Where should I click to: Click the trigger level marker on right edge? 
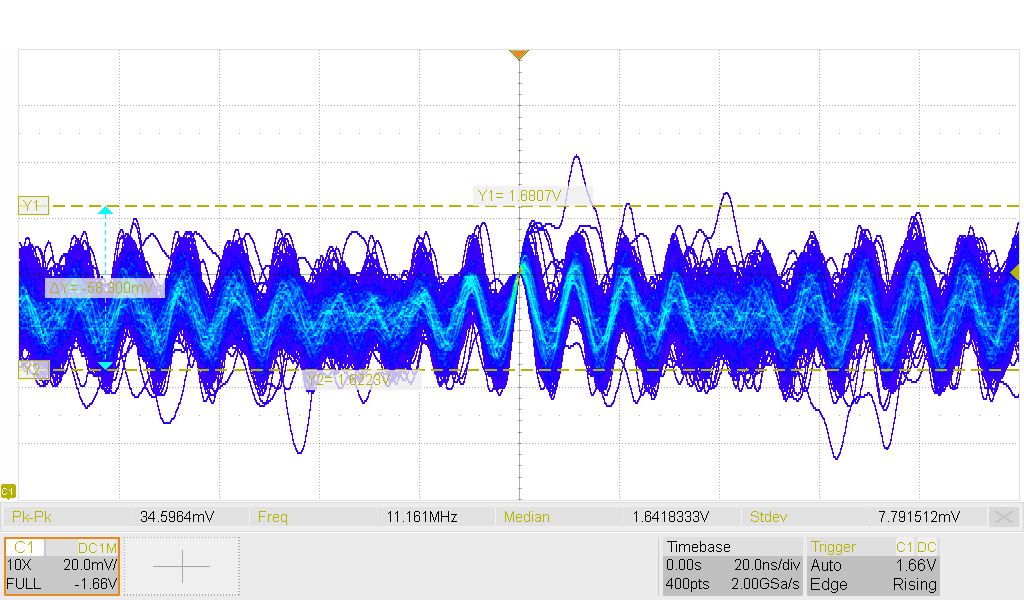click(1016, 273)
